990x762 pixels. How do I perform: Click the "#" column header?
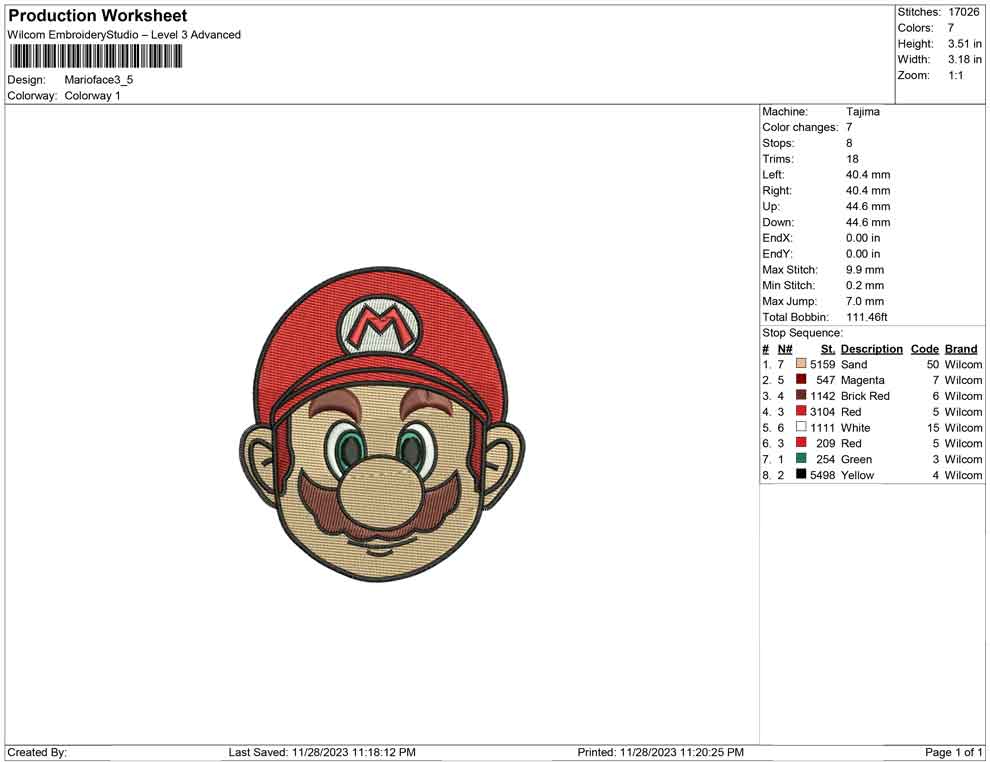click(x=765, y=349)
